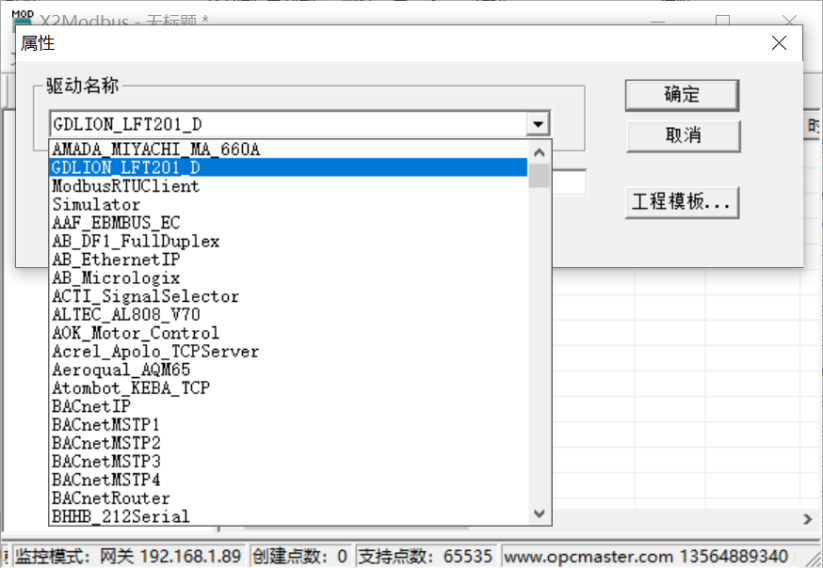Choose BACnetMSTP3 from the list
The width and height of the screenshot is (823, 568).
point(288,461)
